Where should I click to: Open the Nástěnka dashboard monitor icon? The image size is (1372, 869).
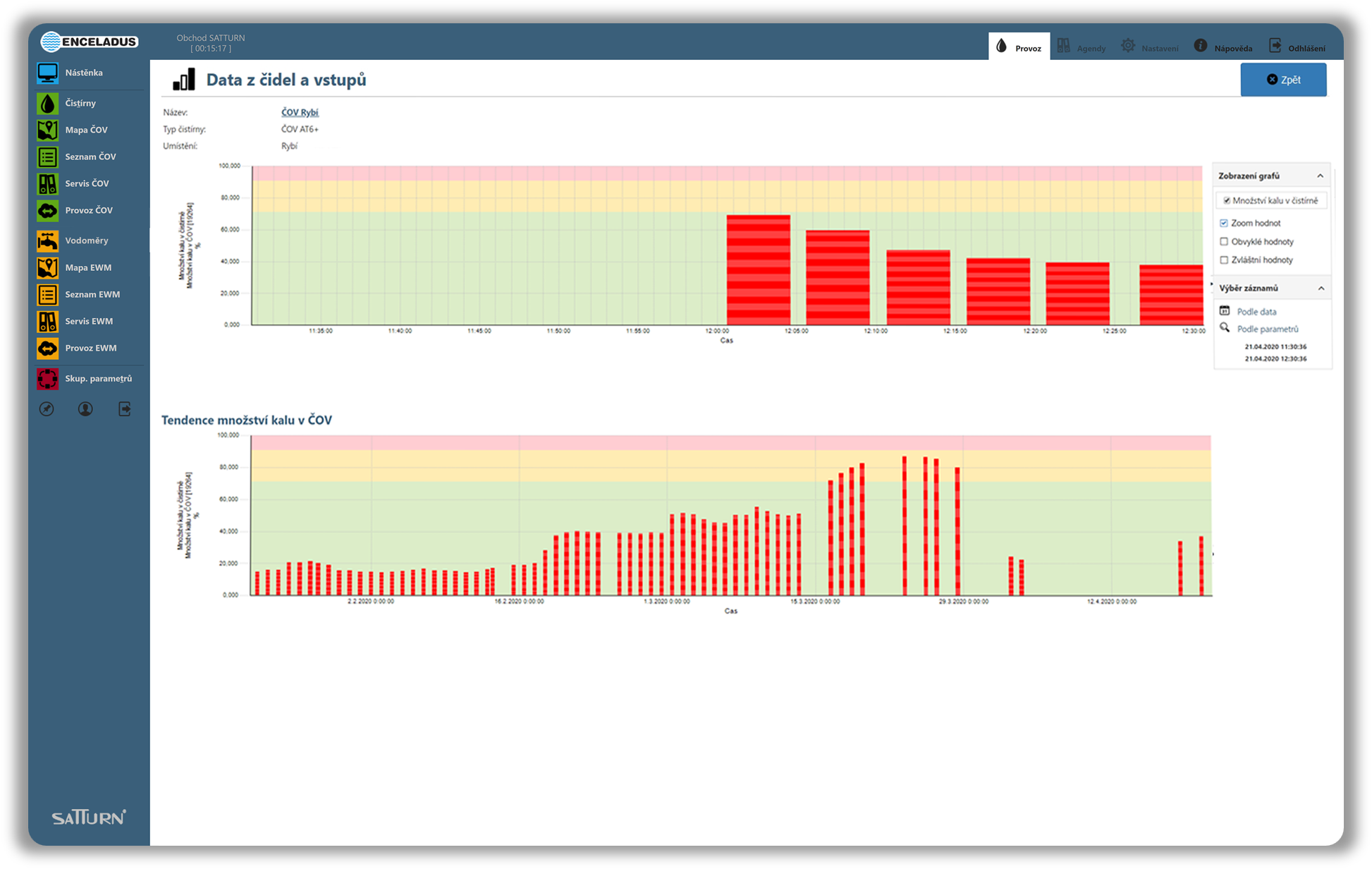coord(47,73)
